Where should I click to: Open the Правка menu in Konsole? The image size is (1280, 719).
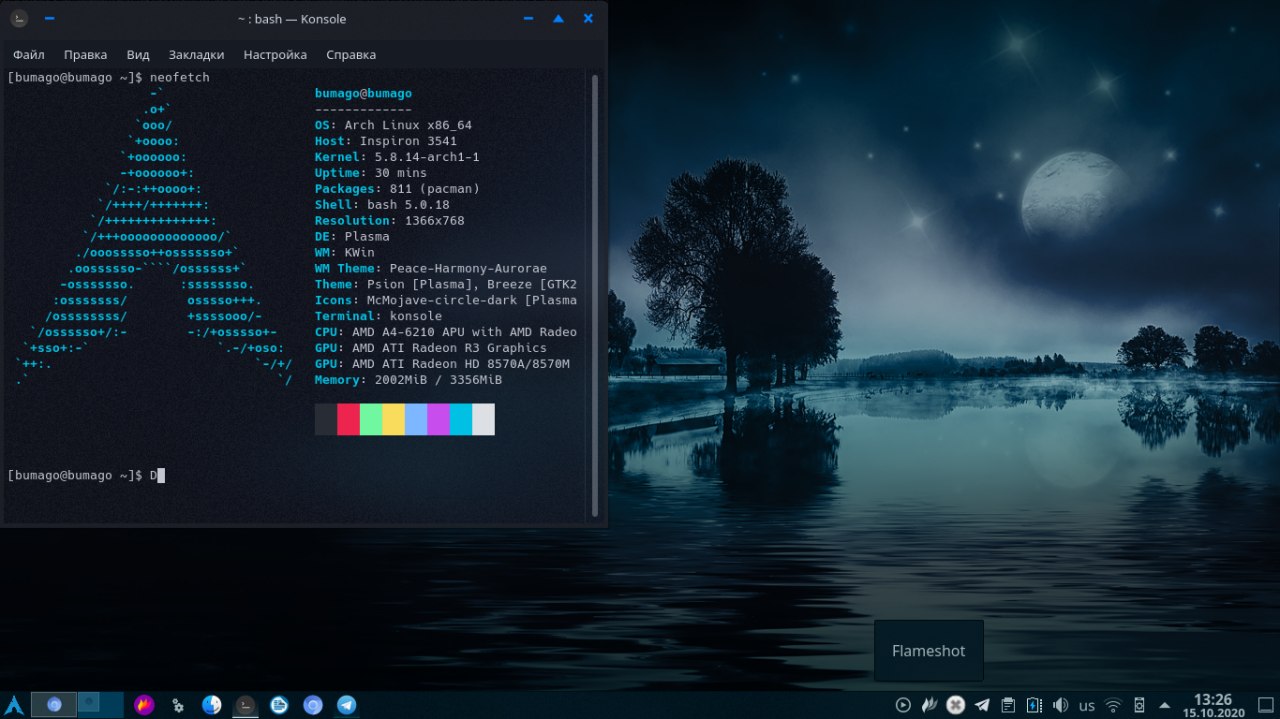85,55
